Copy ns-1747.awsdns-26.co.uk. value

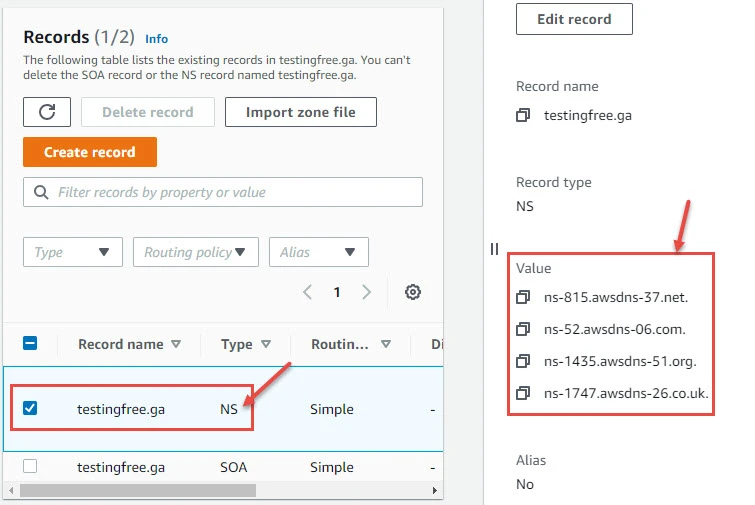[x=523, y=393]
